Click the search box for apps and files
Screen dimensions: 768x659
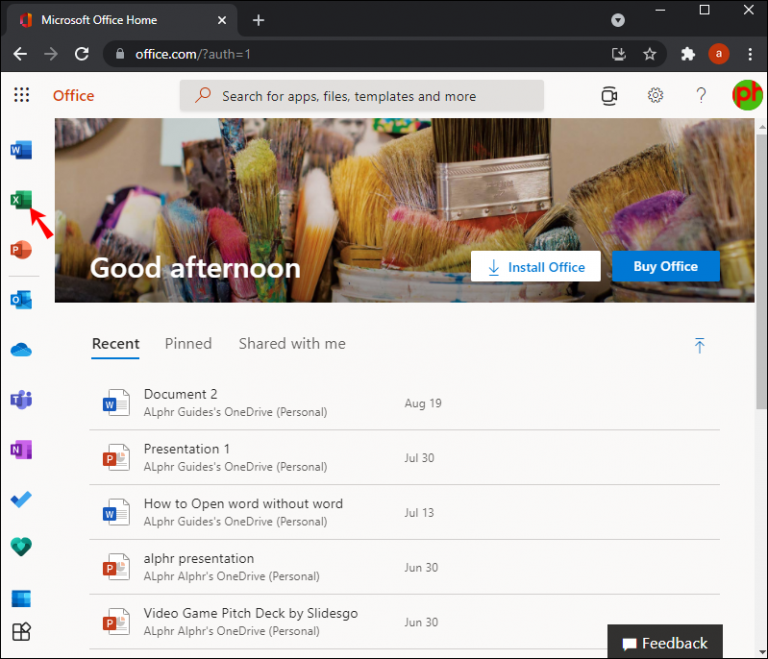point(362,96)
